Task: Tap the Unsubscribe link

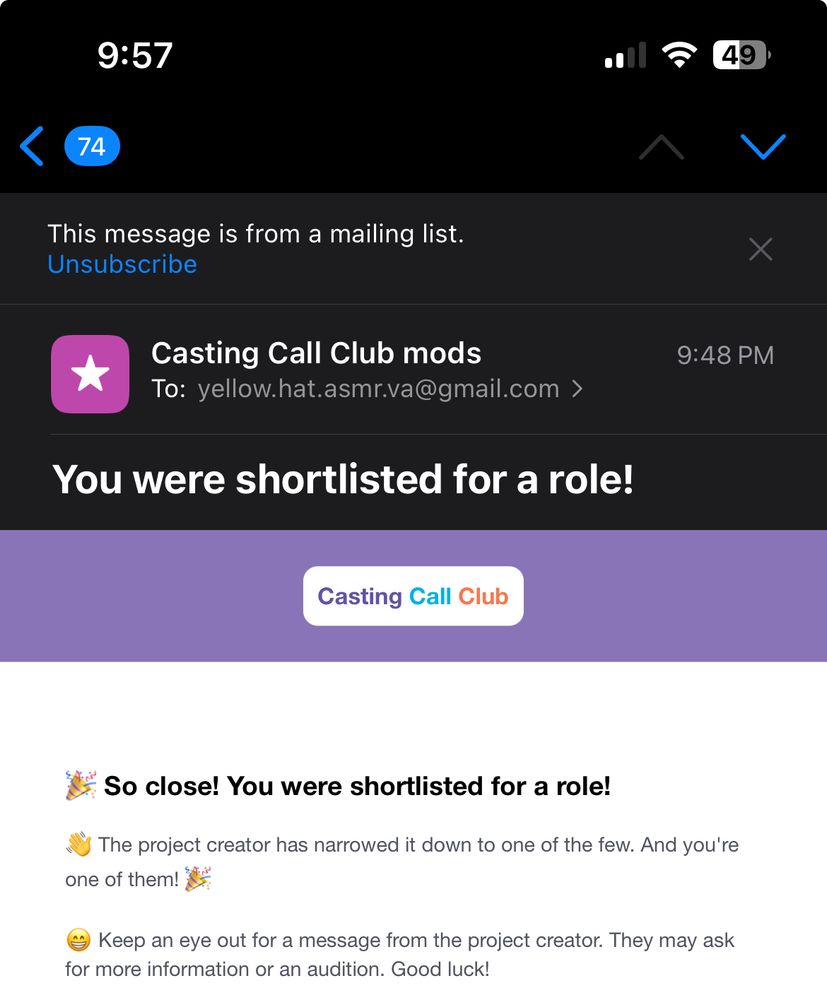Action: pos(122,265)
